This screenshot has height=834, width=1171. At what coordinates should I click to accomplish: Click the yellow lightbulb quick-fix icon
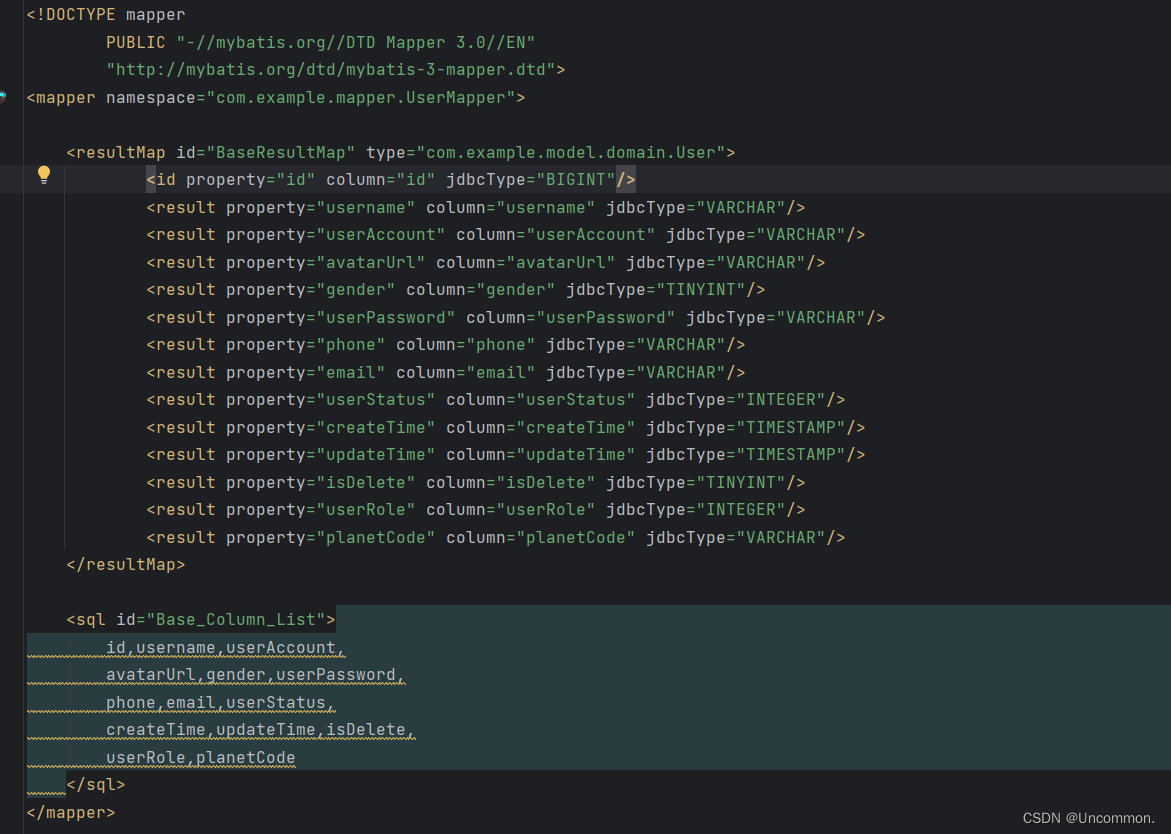[x=44, y=175]
